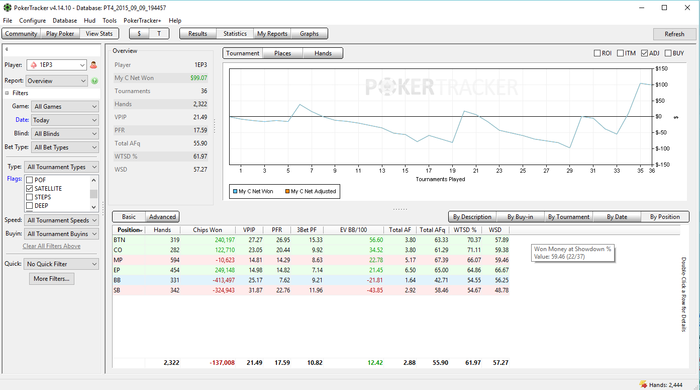Switch to the Results tab
This screenshot has width=700, height=390.
198,33
